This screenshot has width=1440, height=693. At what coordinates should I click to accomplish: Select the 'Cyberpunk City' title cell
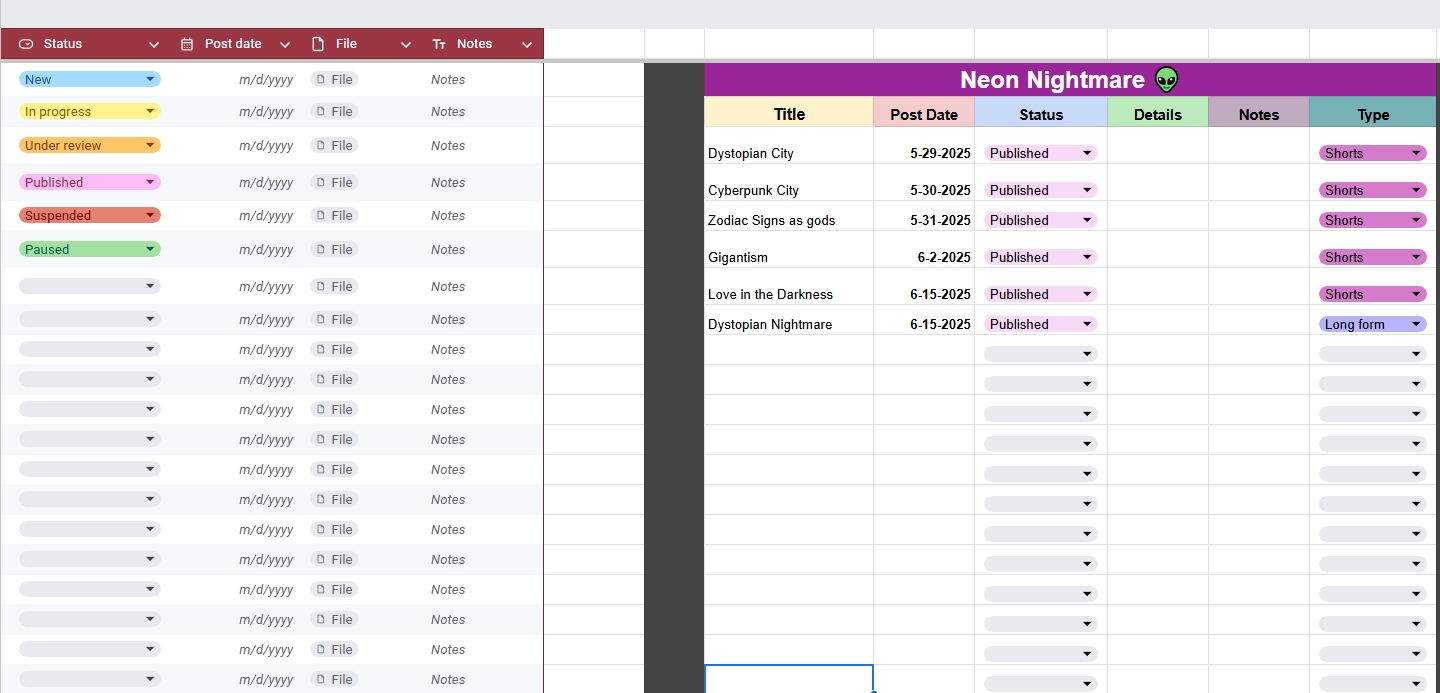(789, 183)
